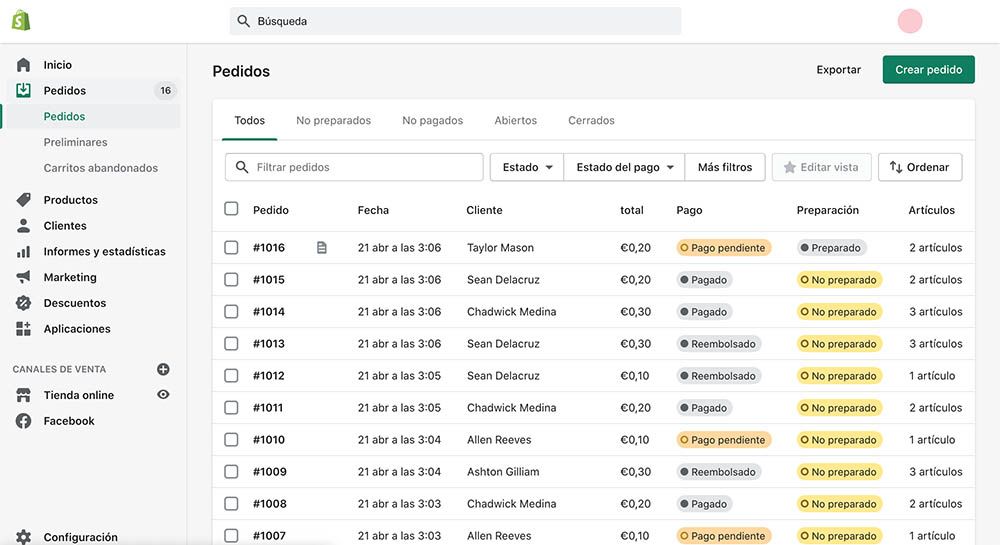Viewport: 1000px width, 545px height.
Task: Click the Artículos column header
Action: pos(932,210)
